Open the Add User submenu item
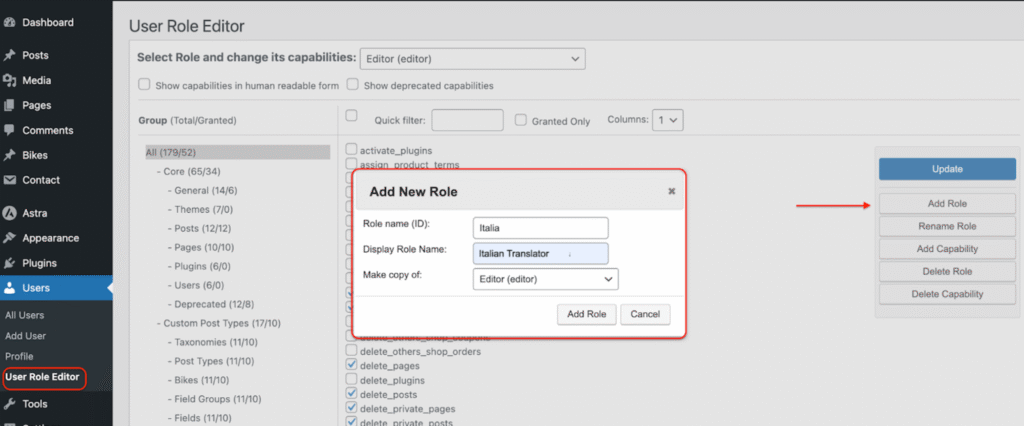This screenshot has width=1024, height=426. pyautogui.click(x=25, y=336)
